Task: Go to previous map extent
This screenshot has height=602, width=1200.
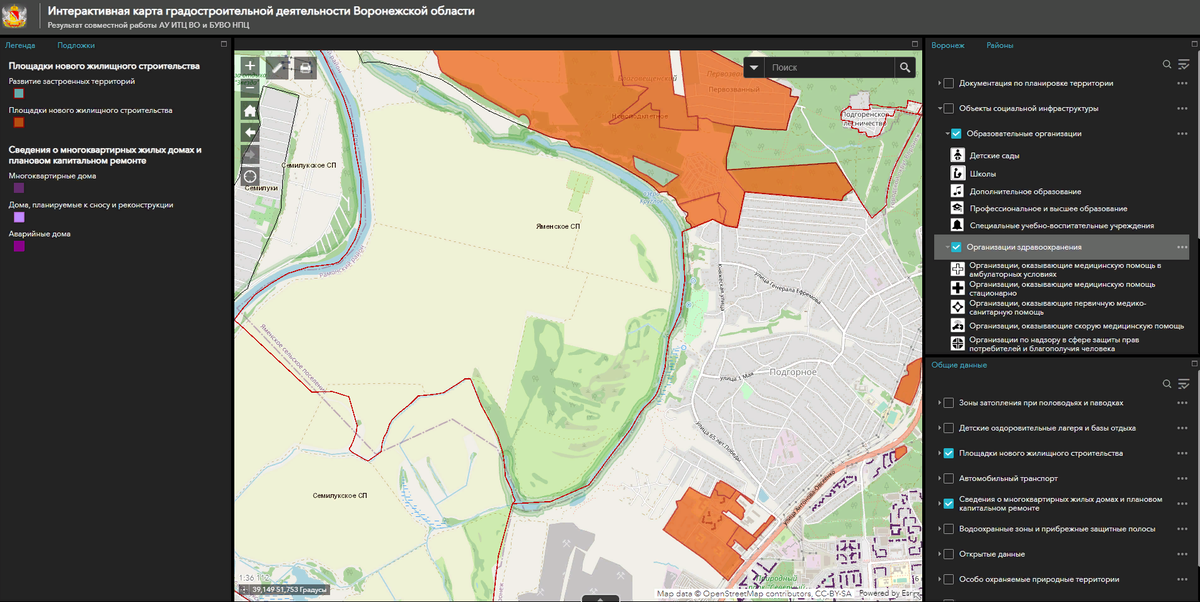Action: point(250,132)
